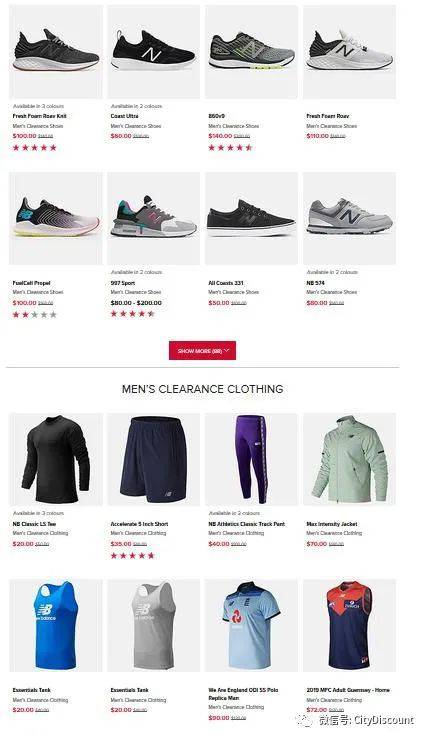Select the grey NB 574 shoe image
The image size is (427, 739).
(x=349, y=218)
